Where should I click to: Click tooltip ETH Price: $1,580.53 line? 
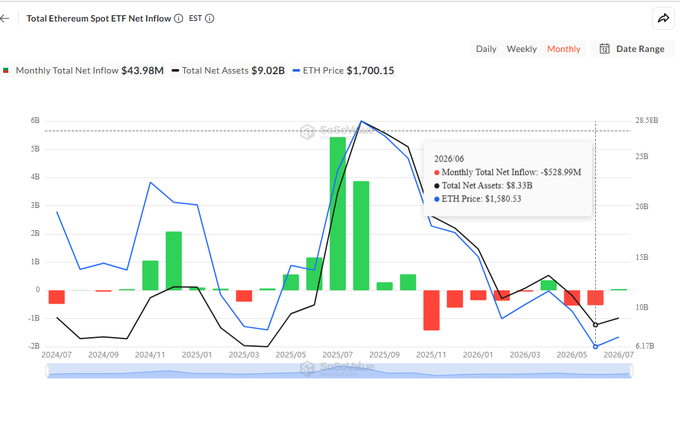click(x=477, y=199)
